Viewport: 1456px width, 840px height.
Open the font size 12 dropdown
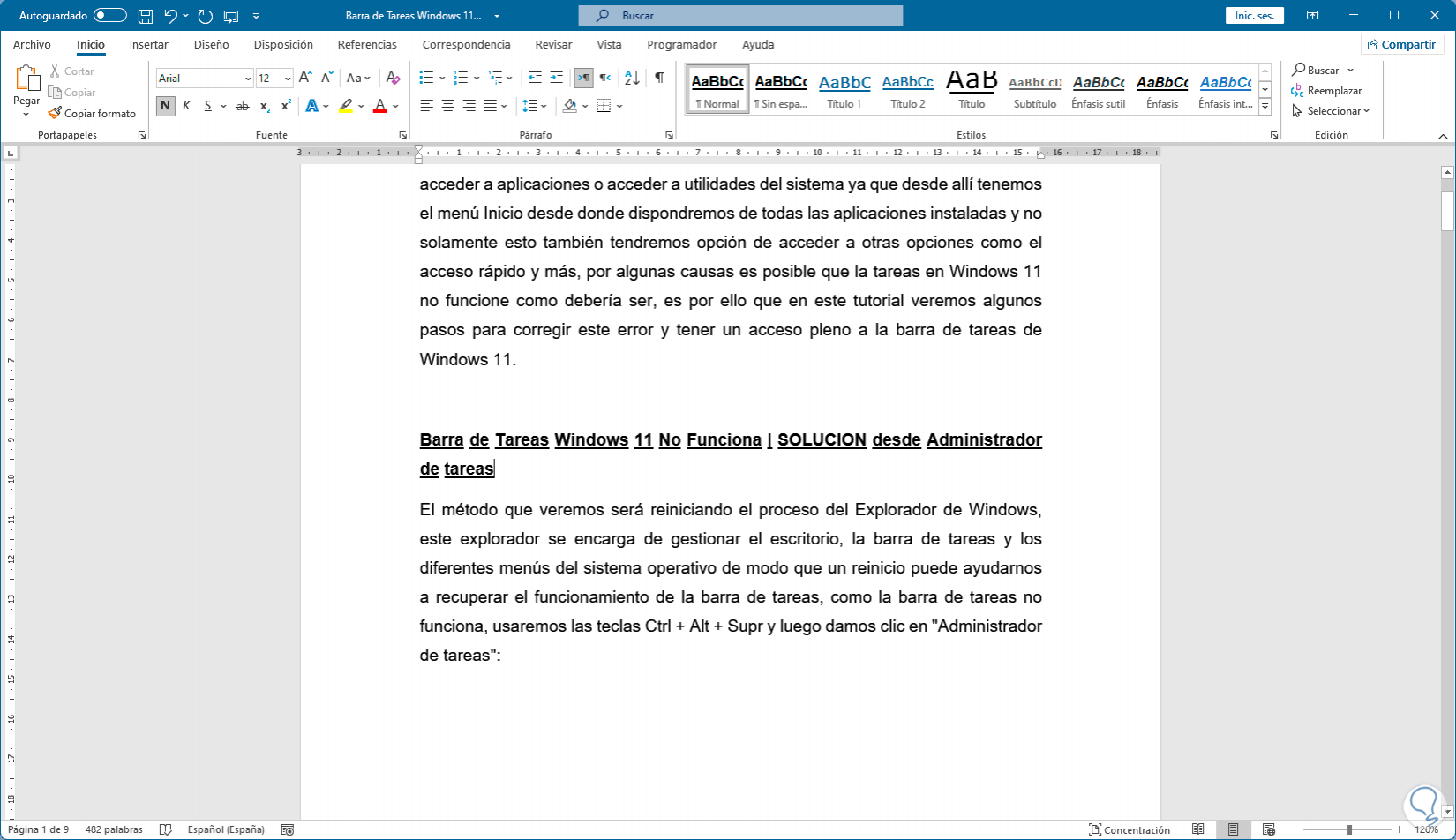287,79
